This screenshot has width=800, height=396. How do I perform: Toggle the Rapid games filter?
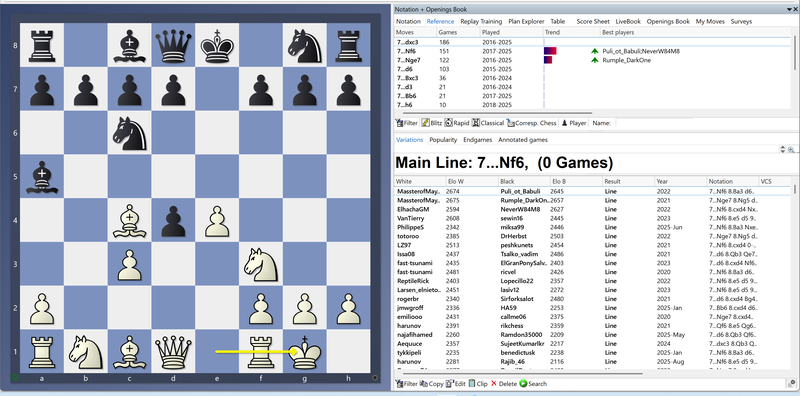(x=457, y=123)
